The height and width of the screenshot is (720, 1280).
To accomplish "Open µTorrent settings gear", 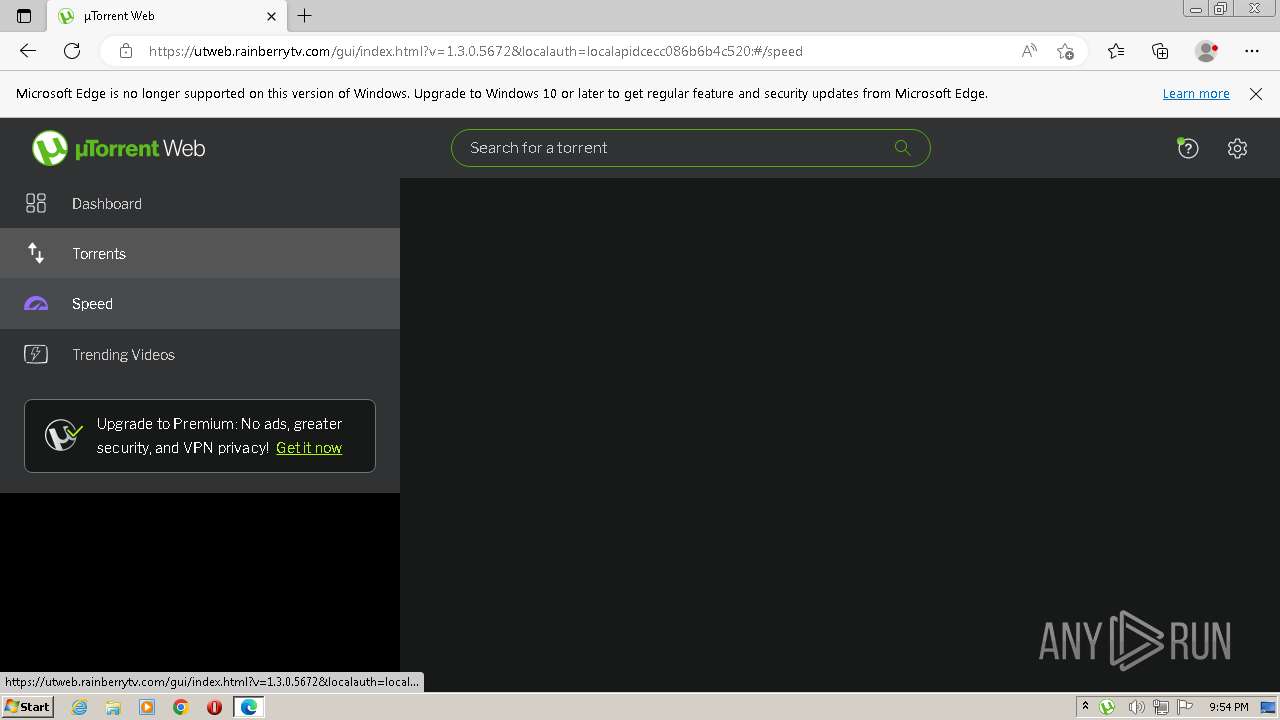I will [x=1237, y=148].
